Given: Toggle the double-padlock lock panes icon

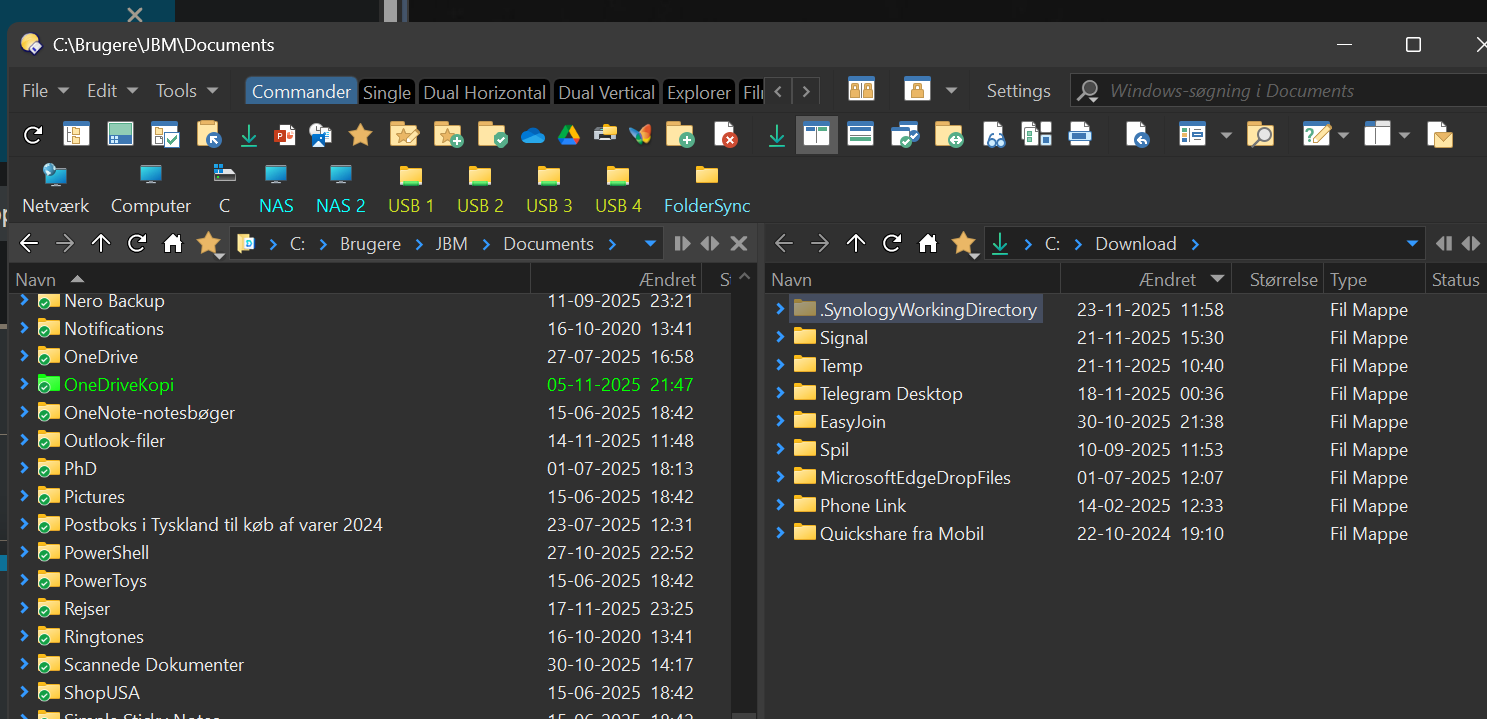Looking at the screenshot, I should pos(861,90).
